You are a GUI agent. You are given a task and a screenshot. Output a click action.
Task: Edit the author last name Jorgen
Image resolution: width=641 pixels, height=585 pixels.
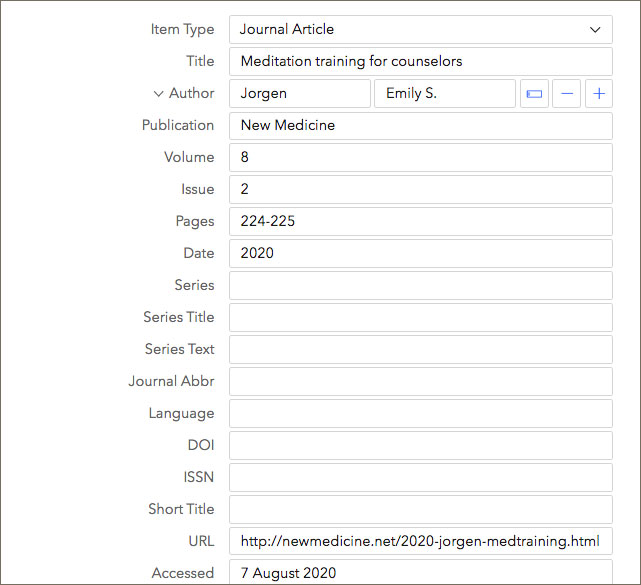click(299, 93)
